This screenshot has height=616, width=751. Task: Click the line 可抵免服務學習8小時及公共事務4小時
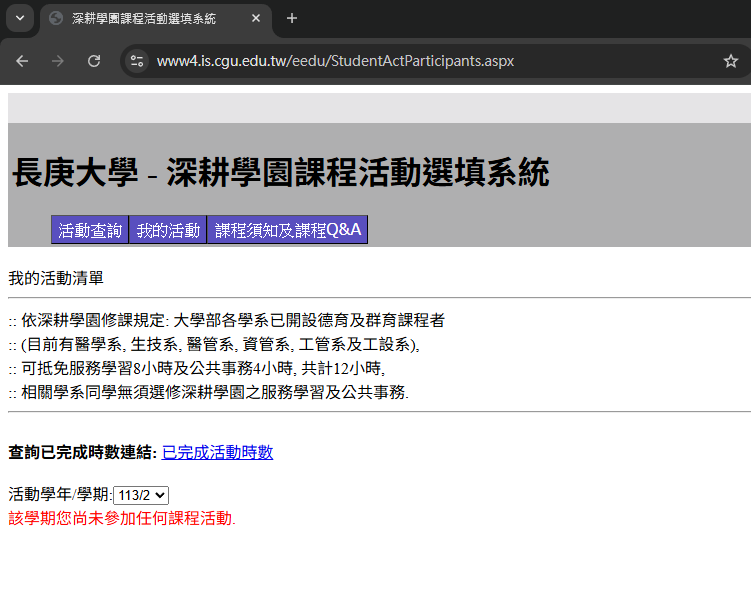click(197, 368)
